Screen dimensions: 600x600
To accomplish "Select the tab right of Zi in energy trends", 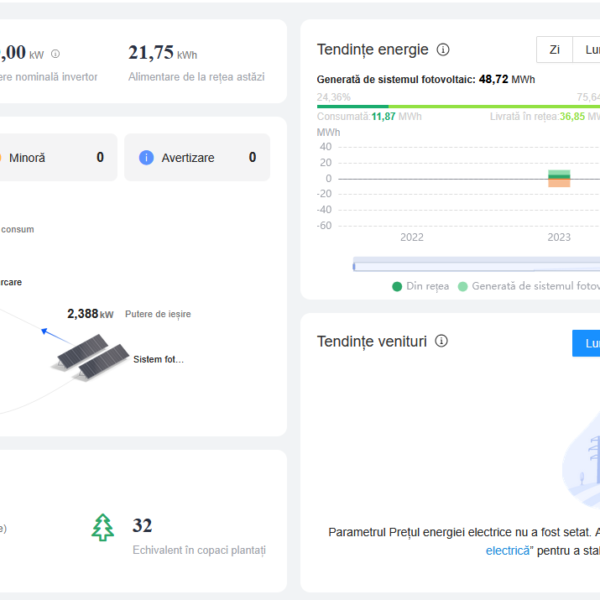I will [x=590, y=50].
